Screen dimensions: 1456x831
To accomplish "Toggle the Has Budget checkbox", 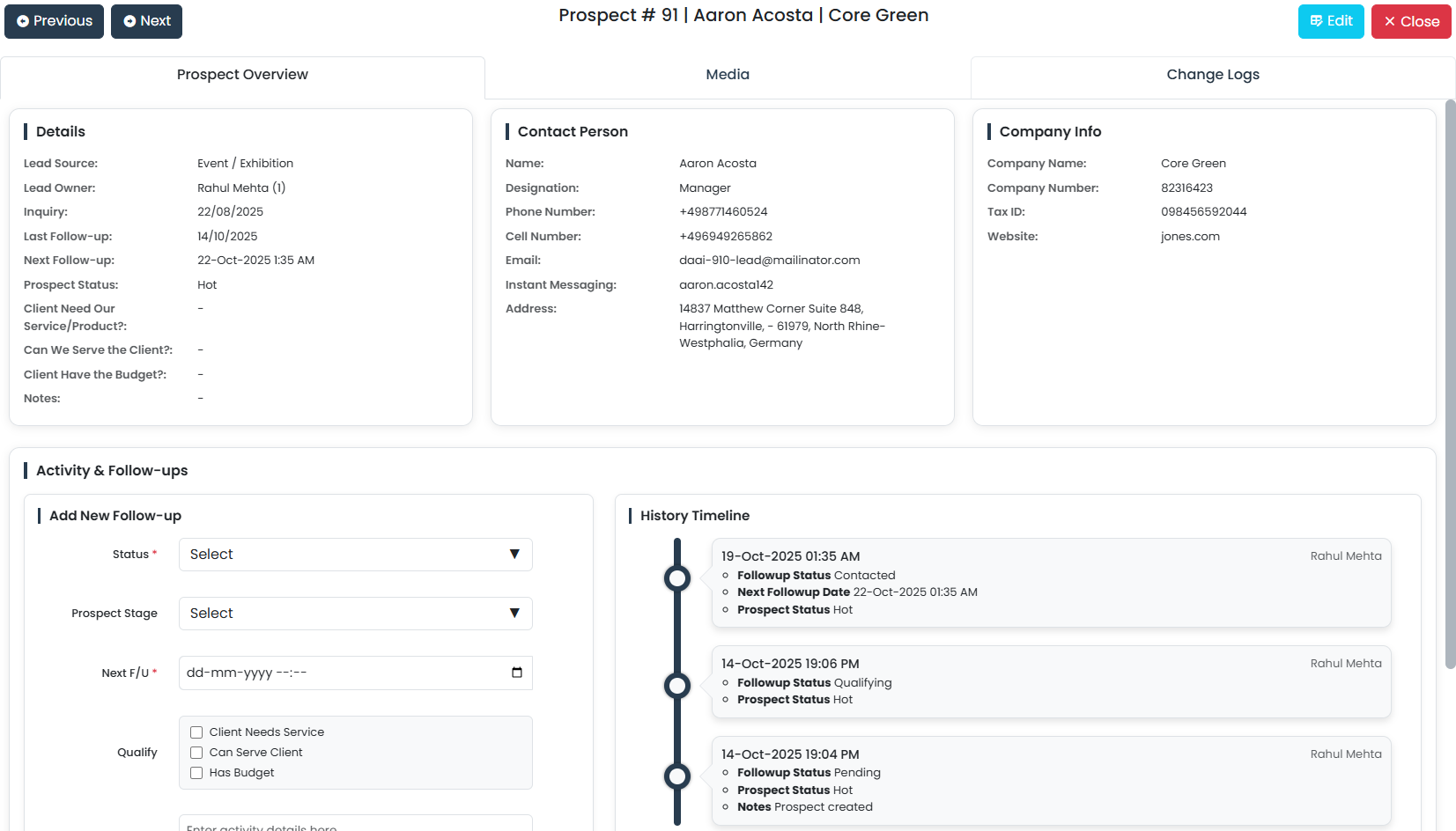I will click(x=196, y=773).
